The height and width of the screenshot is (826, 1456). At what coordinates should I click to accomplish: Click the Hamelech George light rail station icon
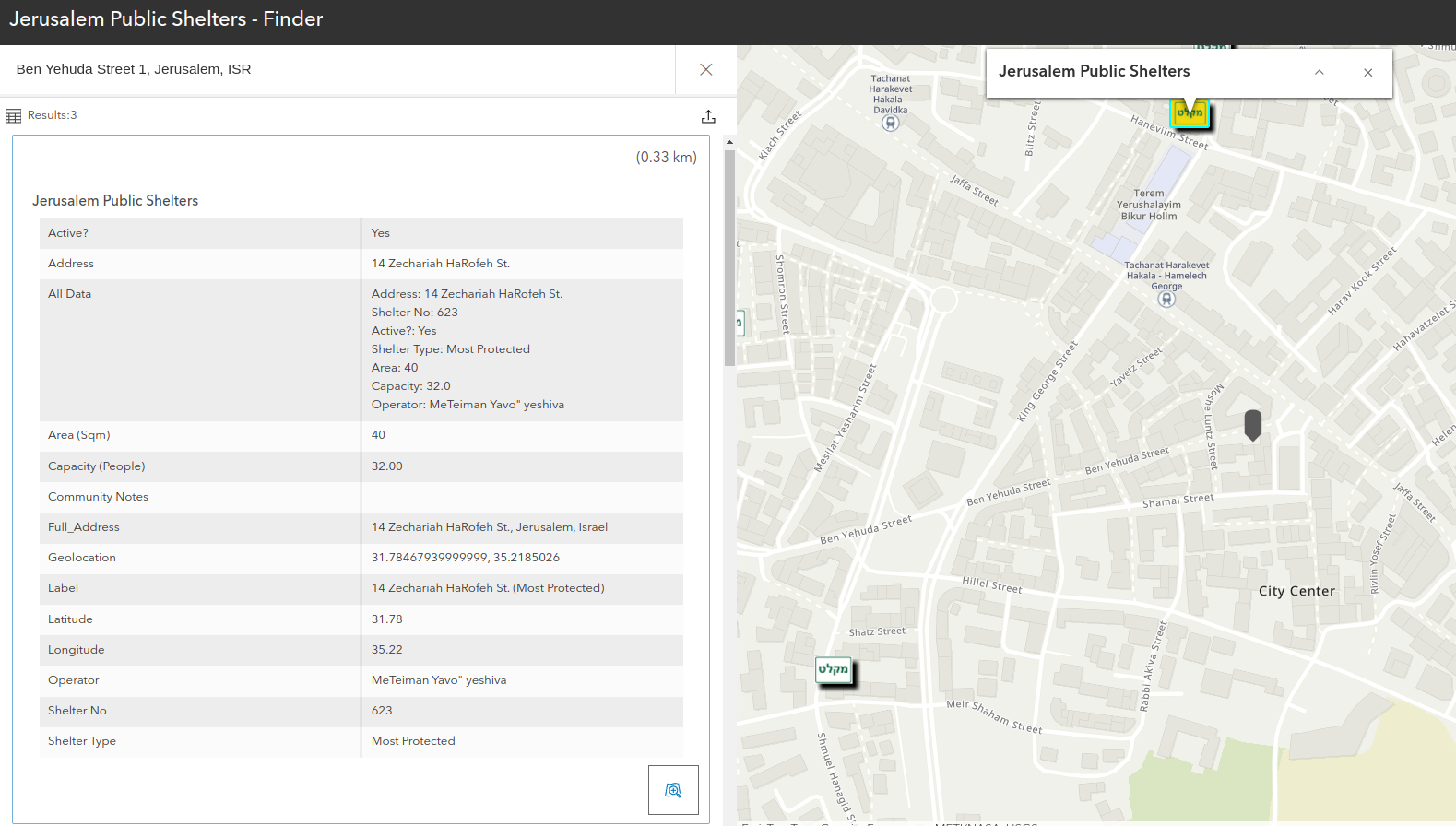pyautogui.click(x=1166, y=299)
